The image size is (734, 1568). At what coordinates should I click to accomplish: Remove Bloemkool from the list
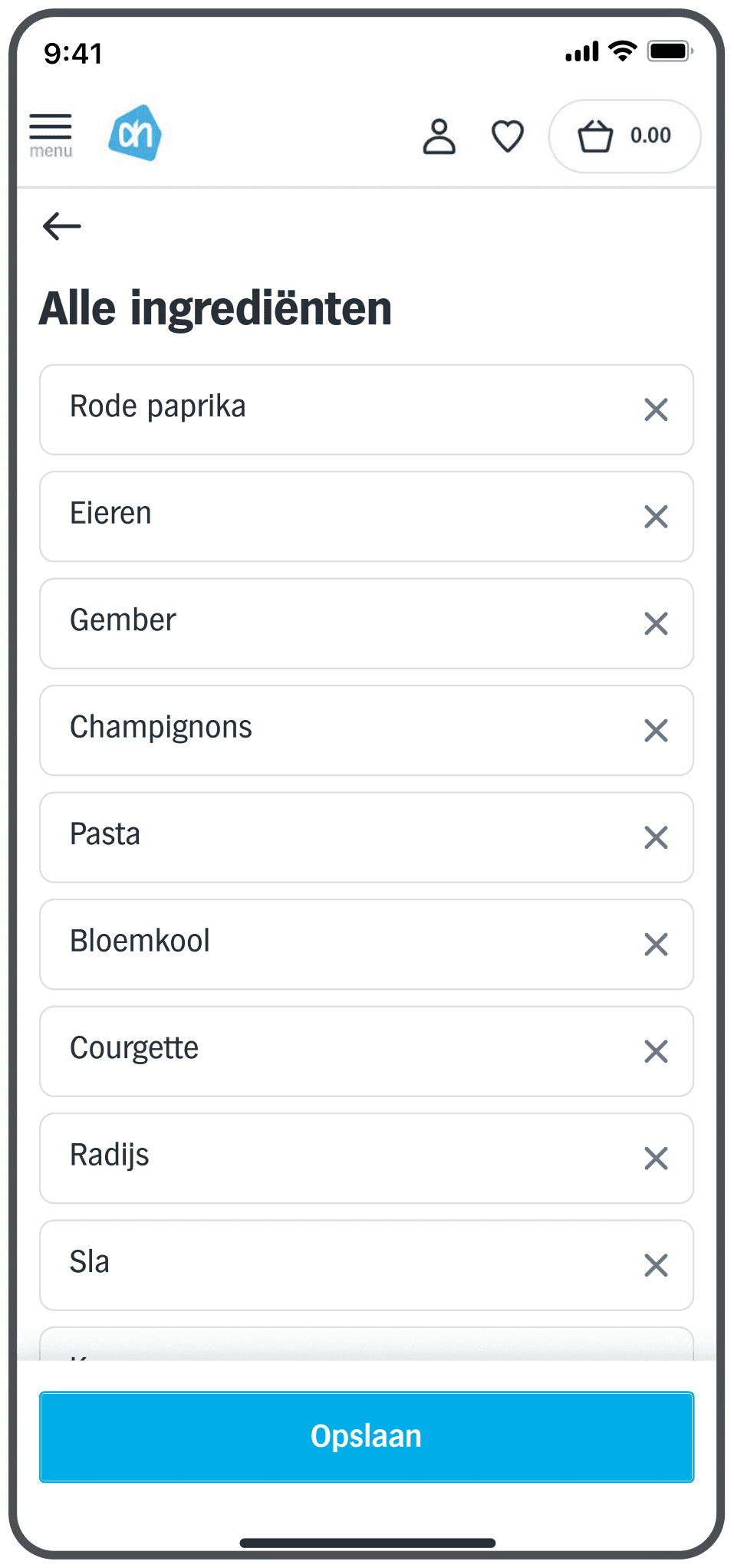click(656, 945)
